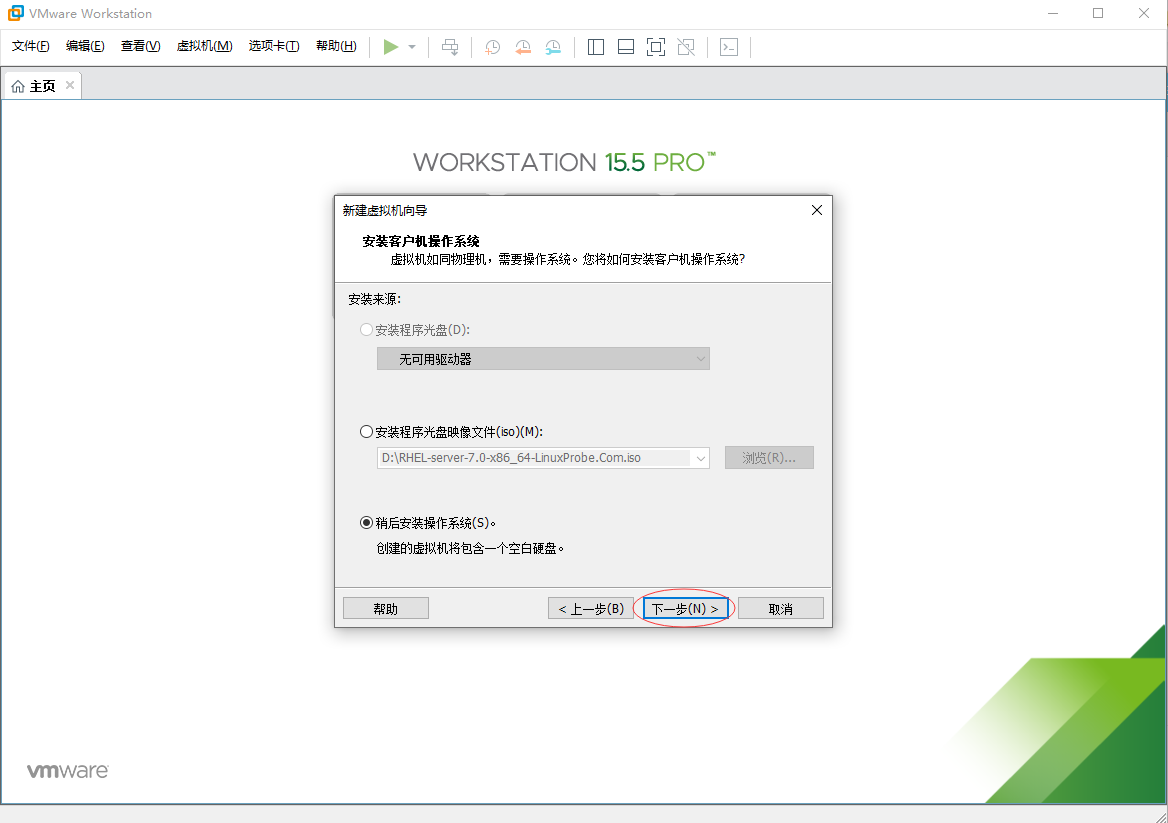The height and width of the screenshot is (823, 1168).
Task: Click Send Ctrl+Alt+Del toolbar icon
Action: tap(450, 47)
